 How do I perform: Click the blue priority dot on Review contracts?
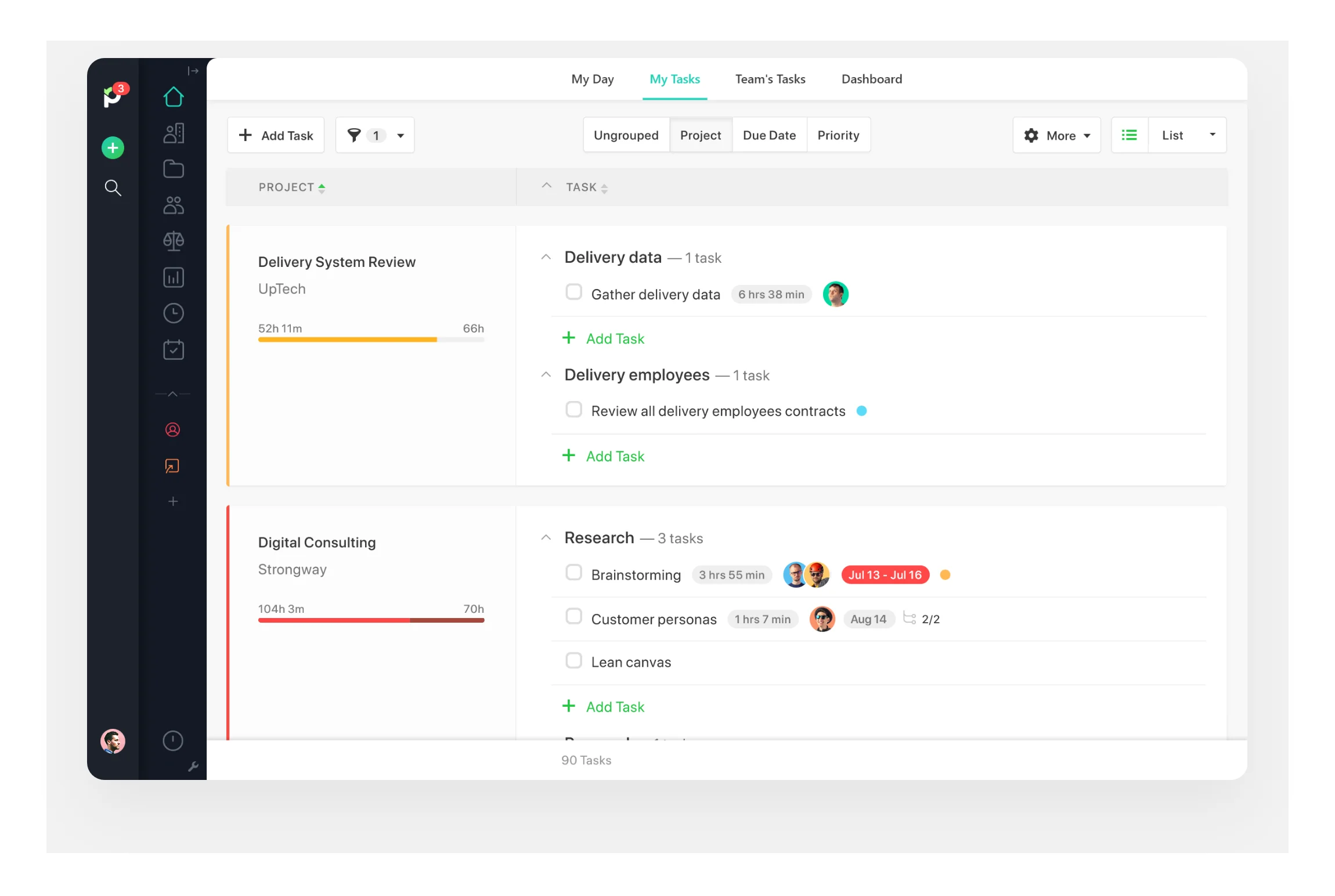(x=862, y=411)
